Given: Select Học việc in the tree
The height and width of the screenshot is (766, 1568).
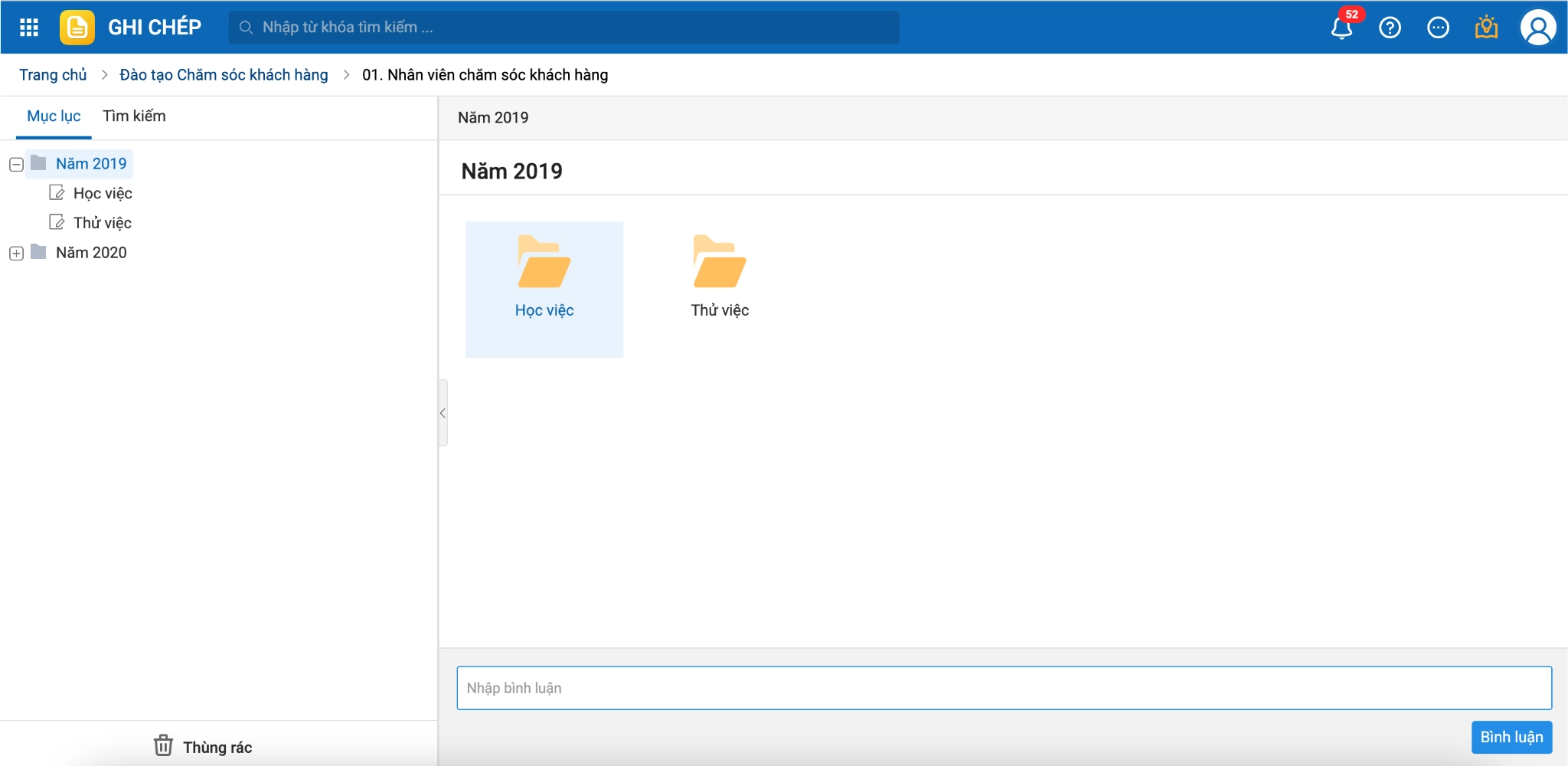Looking at the screenshot, I should [103, 193].
